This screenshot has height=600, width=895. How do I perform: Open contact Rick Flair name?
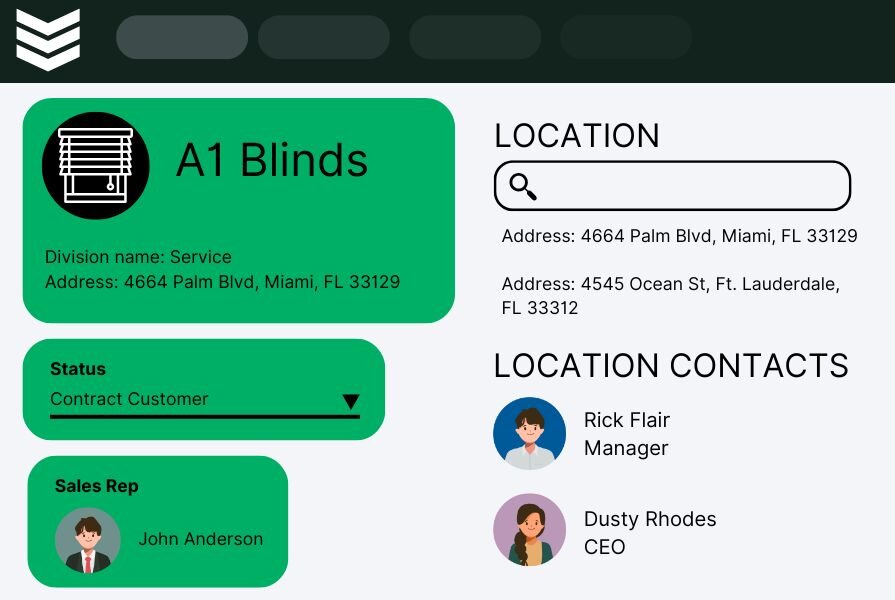(627, 420)
